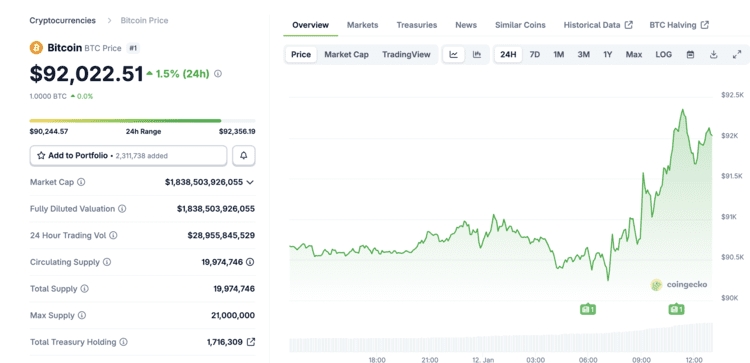Navigate to Cryptocurrencies breadcrumb link
This screenshot has width=750, height=363.
pyautogui.click(x=63, y=21)
